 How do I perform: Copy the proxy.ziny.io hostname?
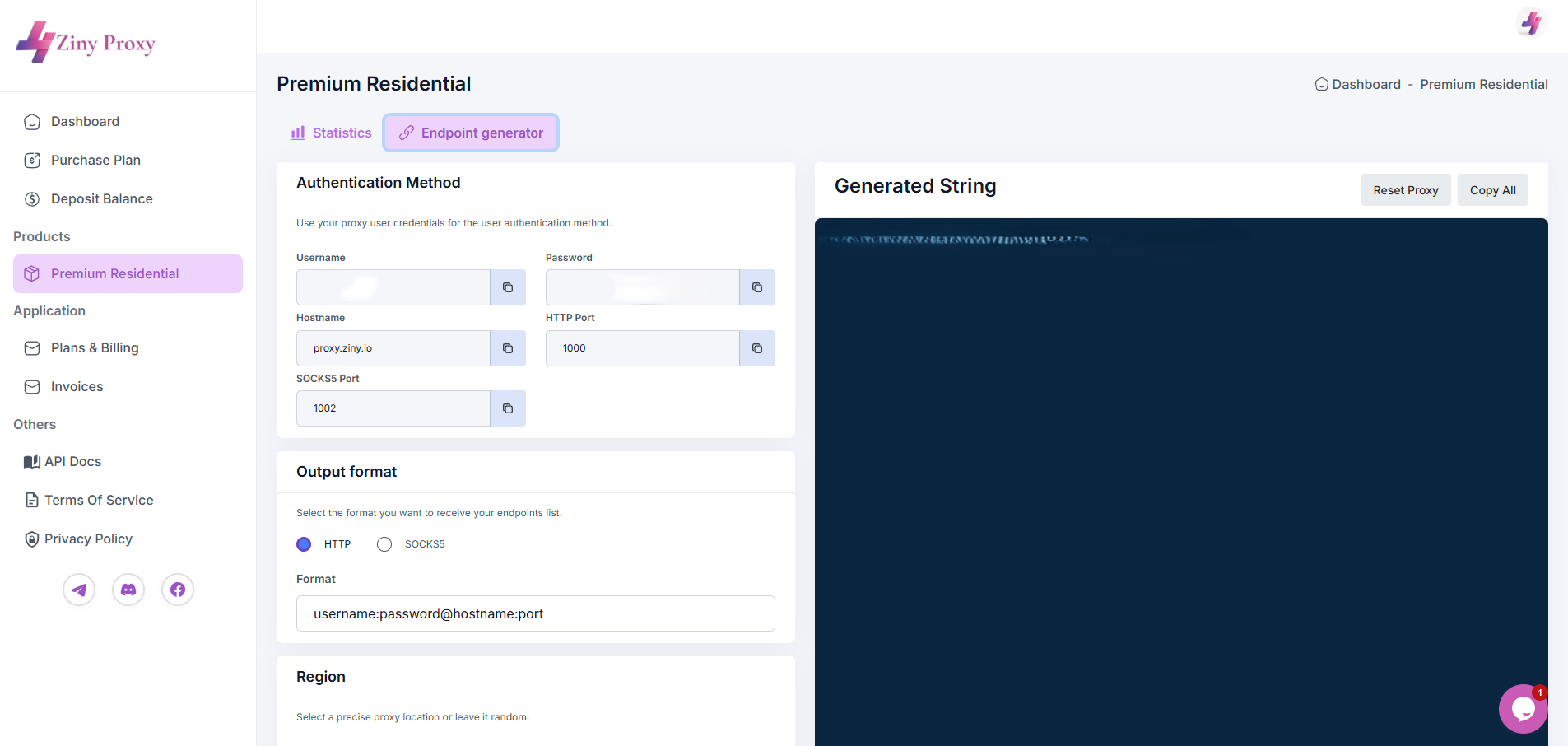(x=508, y=348)
